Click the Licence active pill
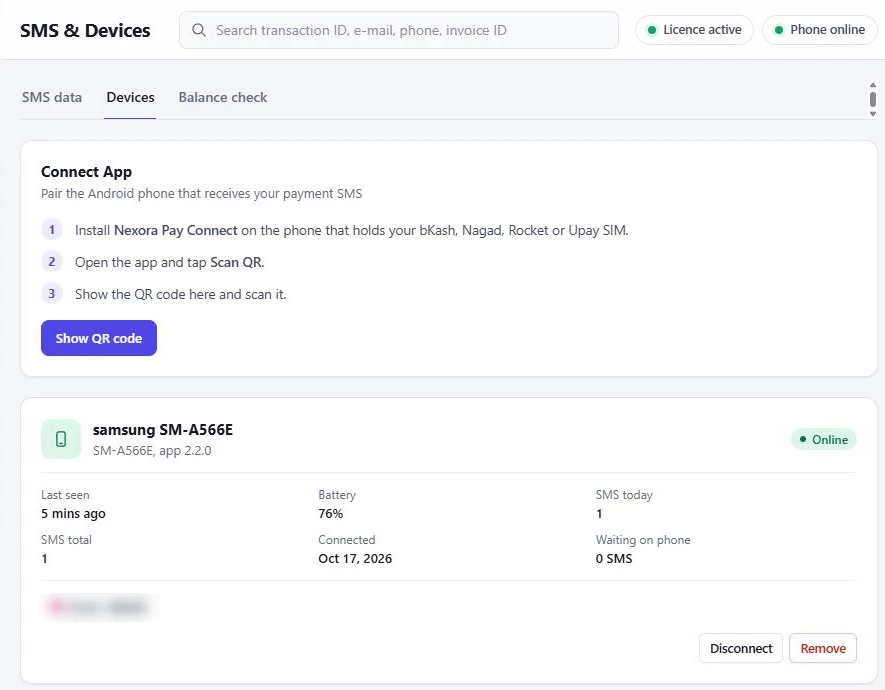The image size is (885, 690). (x=694, y=30)
